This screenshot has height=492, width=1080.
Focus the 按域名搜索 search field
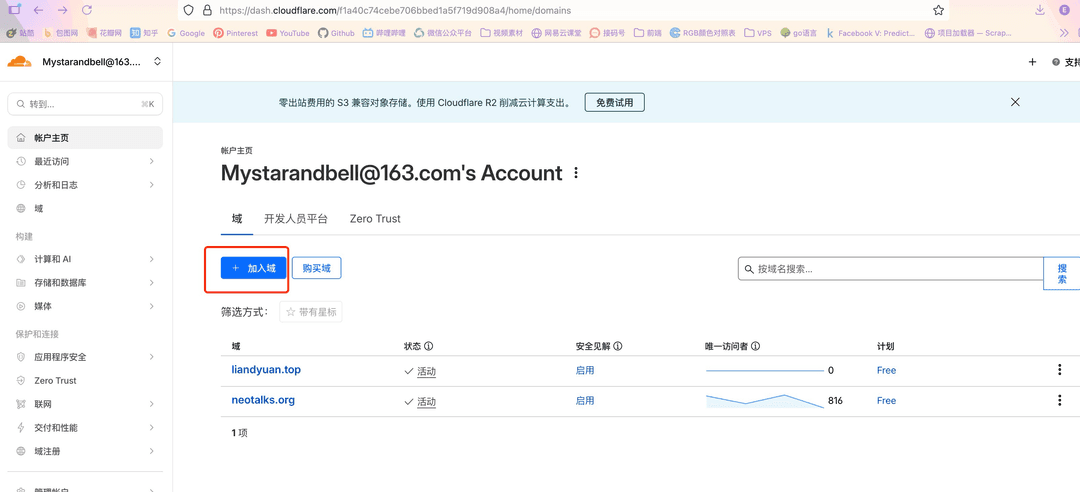coord(891,269)
